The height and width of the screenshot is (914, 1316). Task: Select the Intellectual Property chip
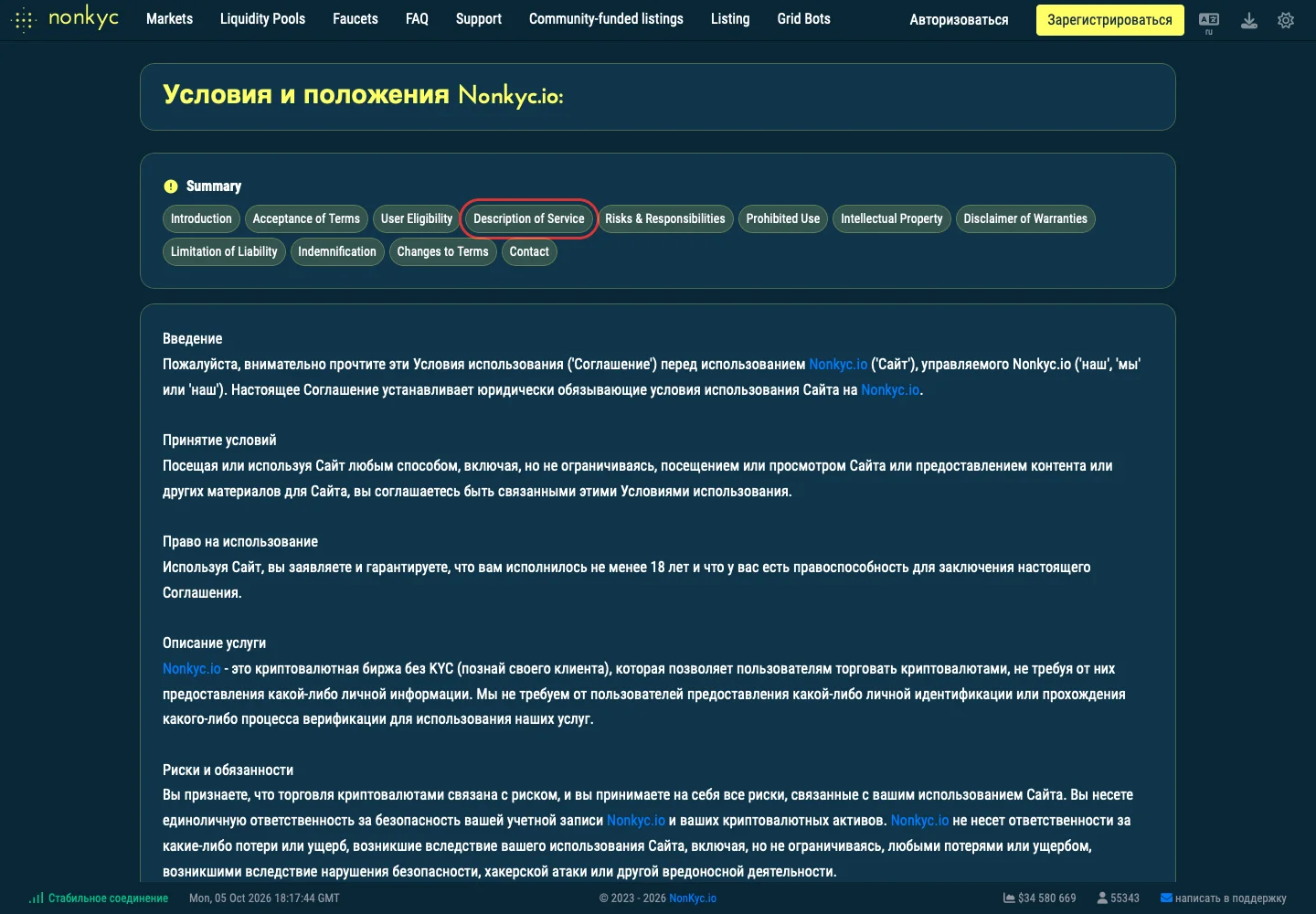pos(892,219)
